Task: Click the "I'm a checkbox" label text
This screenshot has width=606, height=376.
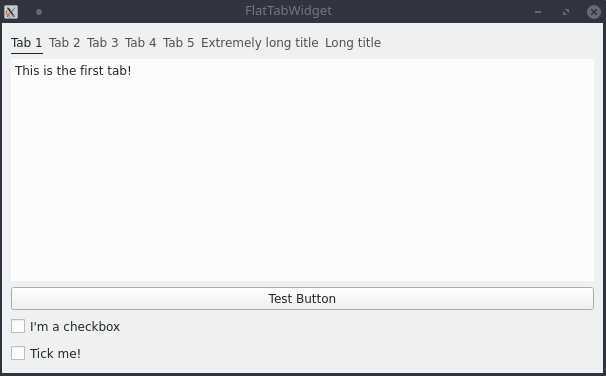Action: [x=75, y=327]
